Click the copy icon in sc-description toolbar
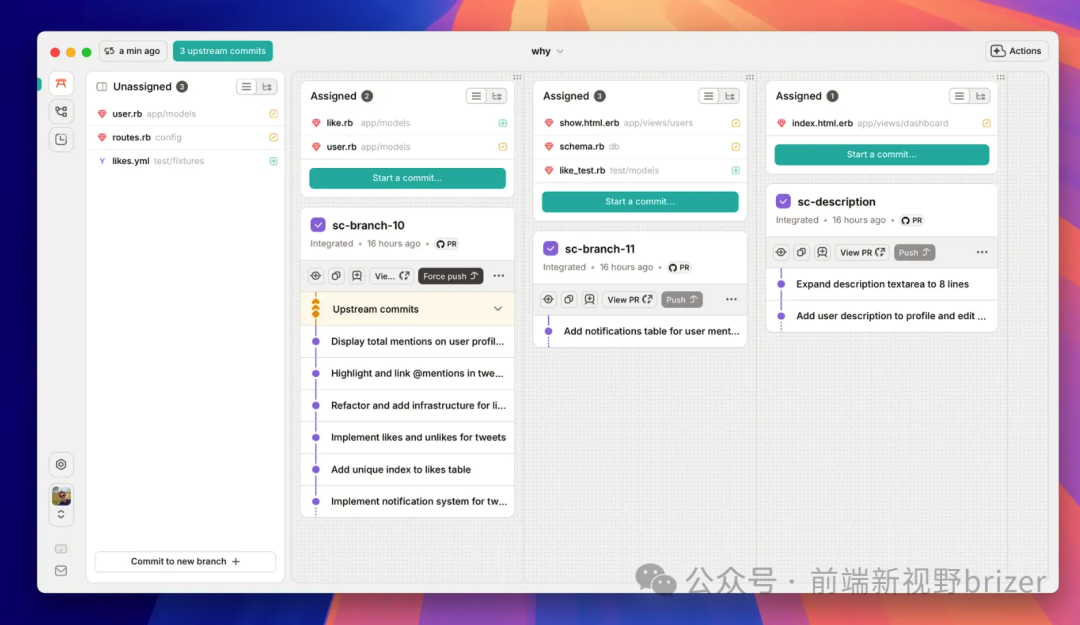Screen dimensions: 1080x625 point(801,252)
